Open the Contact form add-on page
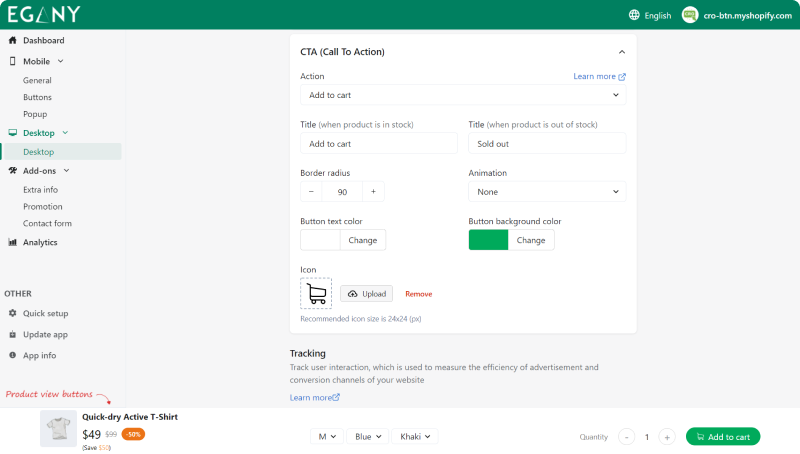Image resolution: width=800 pixels, height=454 pixels. tap(47, 223)
